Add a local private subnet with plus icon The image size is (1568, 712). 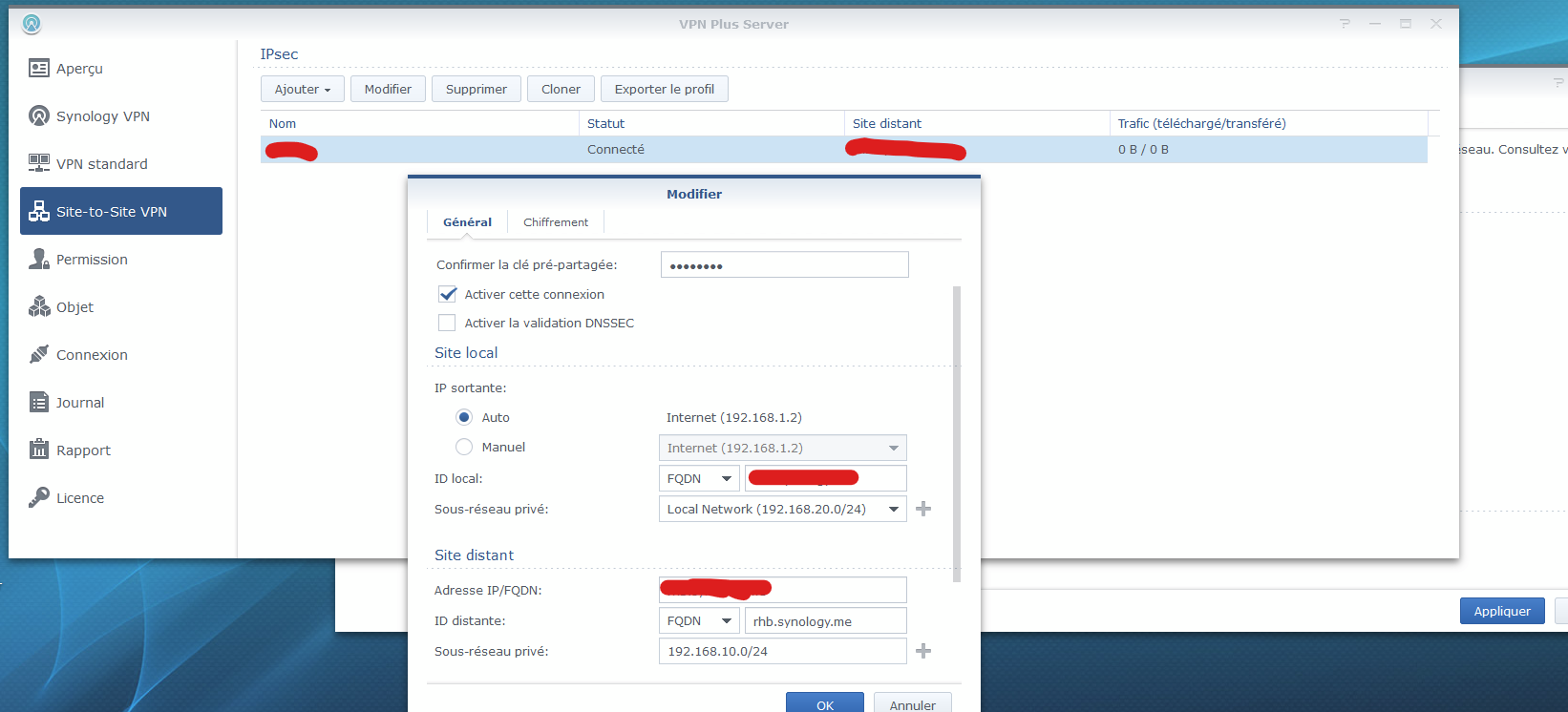[x=923, y=509]
